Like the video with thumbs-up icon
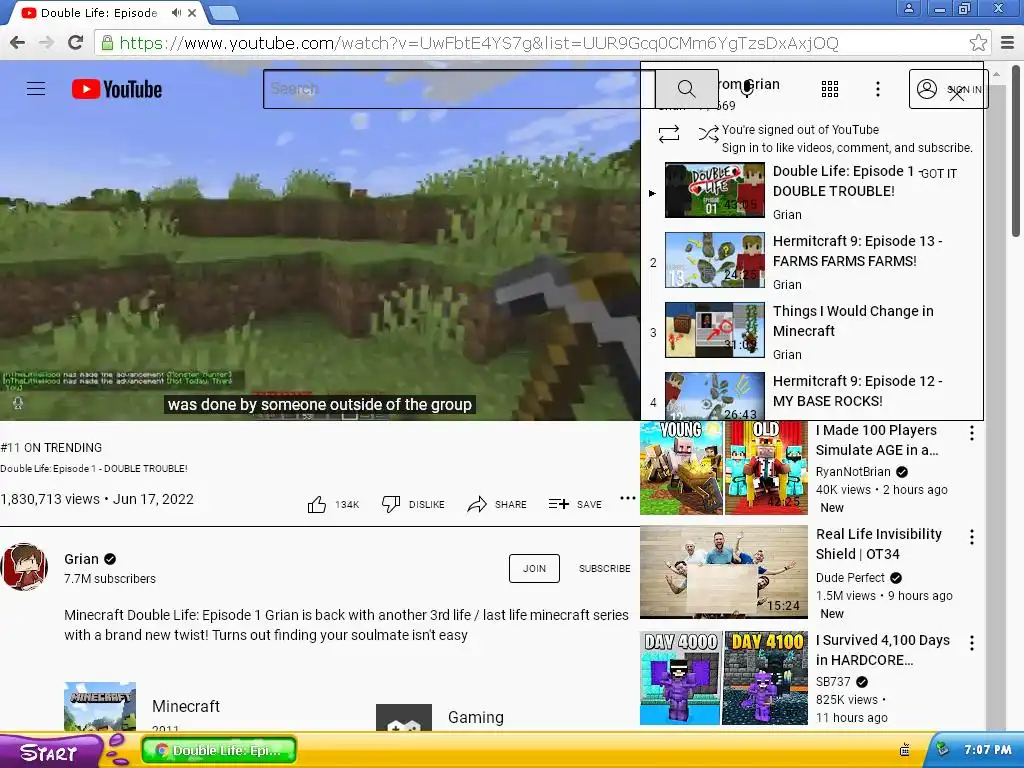 [x=317, y=504]
